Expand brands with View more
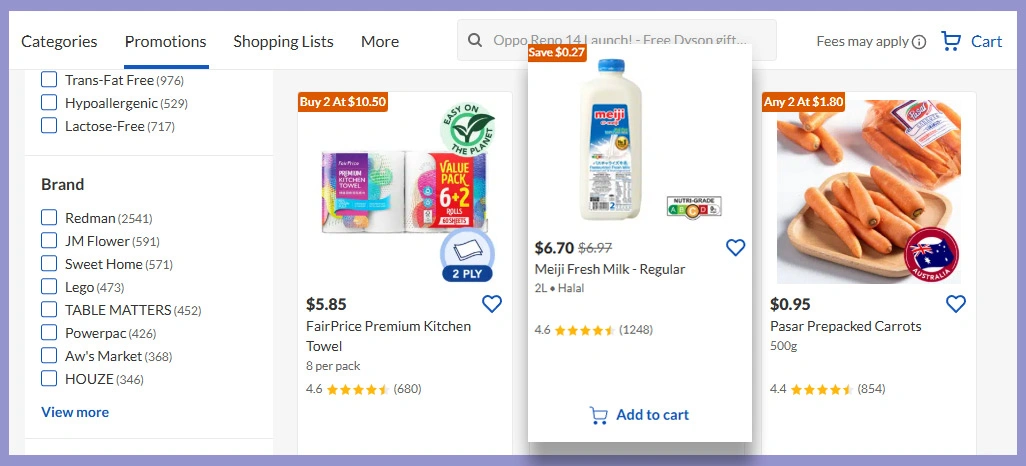The image size is (1026, 466). [x=75, y=412]
